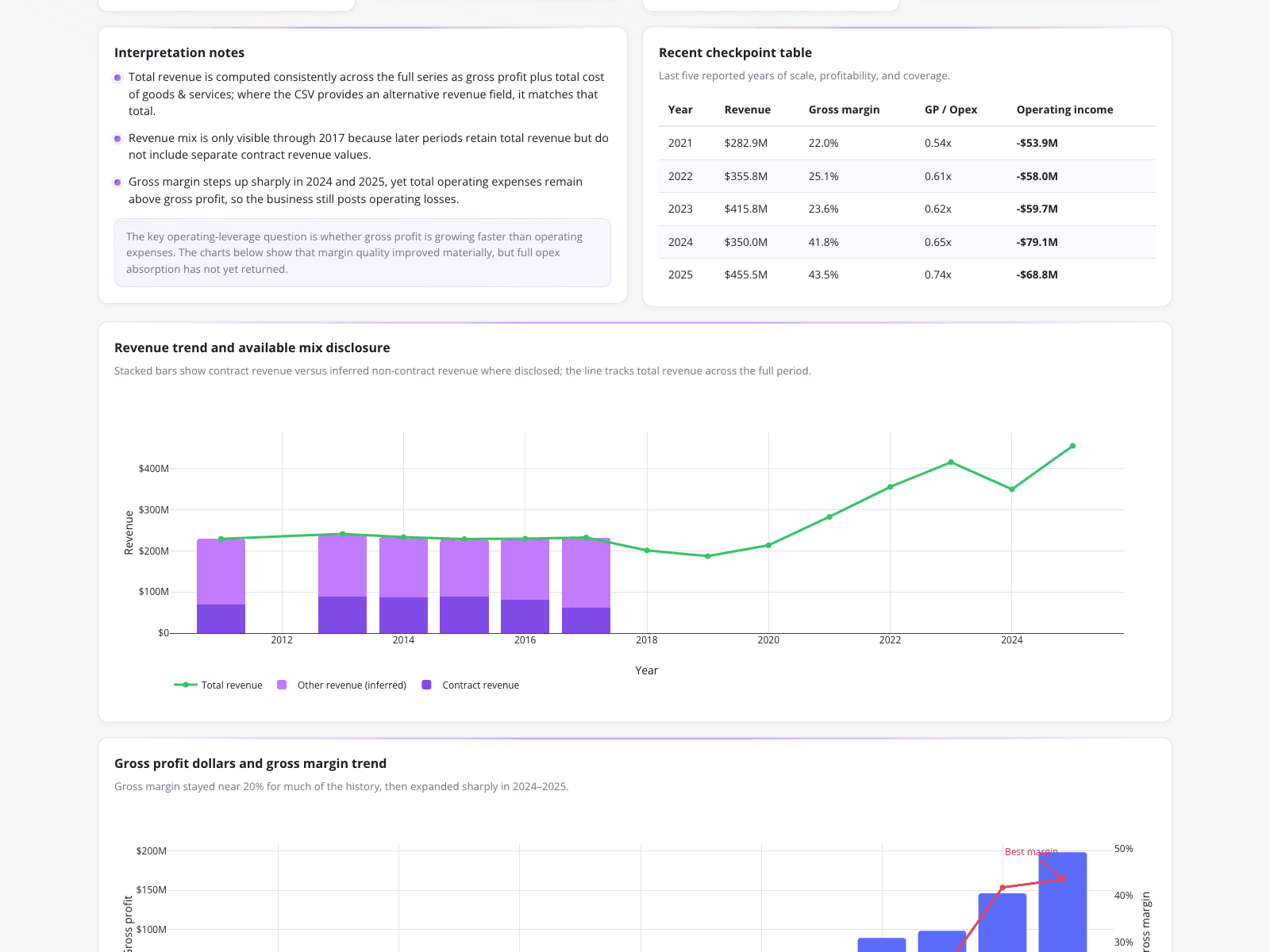Click the 2019 total revenue line point

[708, 556]
